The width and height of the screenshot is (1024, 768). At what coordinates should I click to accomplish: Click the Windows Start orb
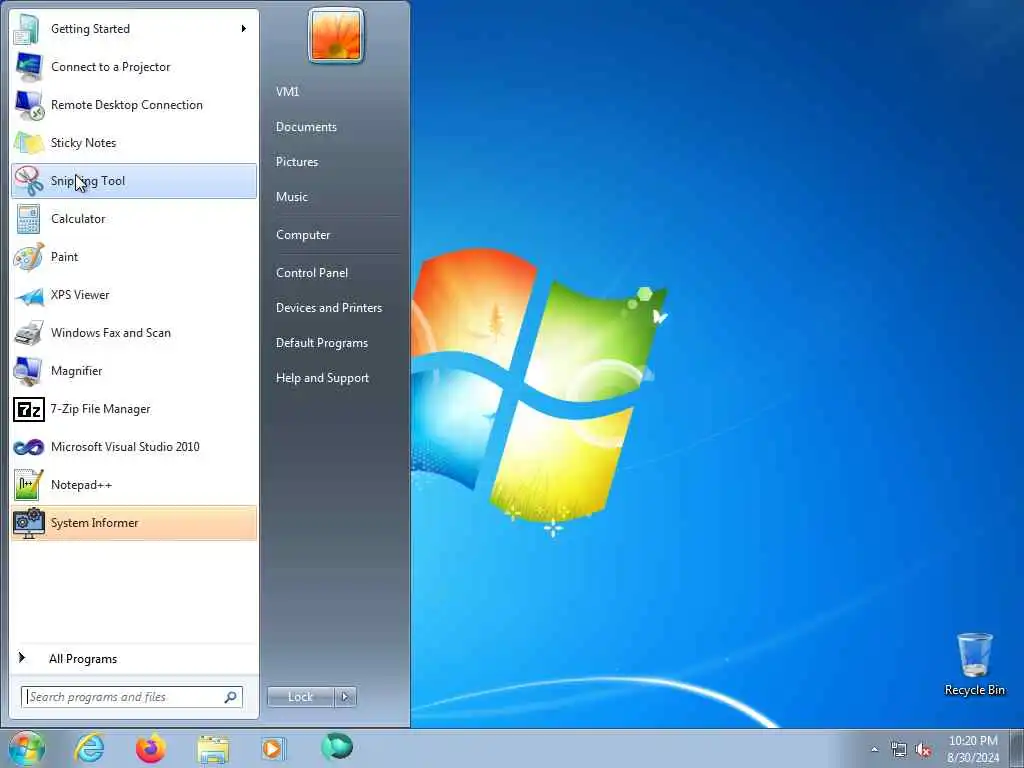26,748
